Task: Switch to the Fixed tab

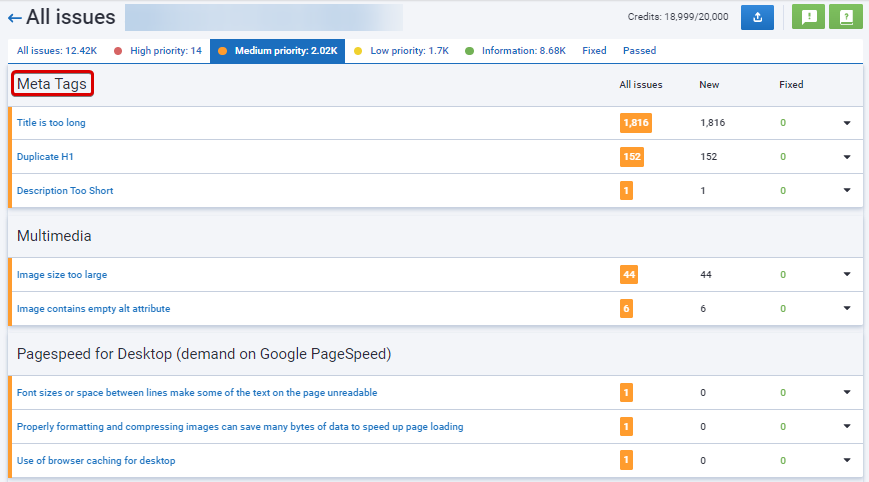Action: pyautogui.click(x=594, y=50)
